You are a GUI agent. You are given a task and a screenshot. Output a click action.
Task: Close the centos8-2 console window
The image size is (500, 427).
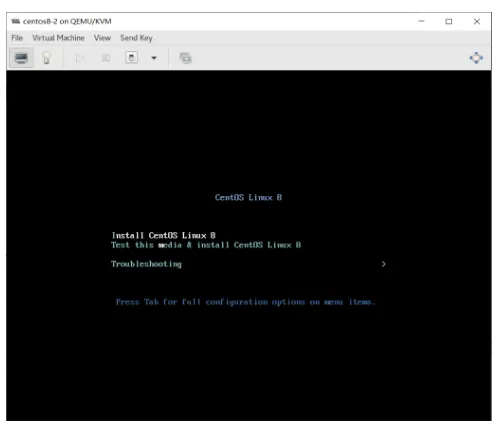click(x=477, y=21)
